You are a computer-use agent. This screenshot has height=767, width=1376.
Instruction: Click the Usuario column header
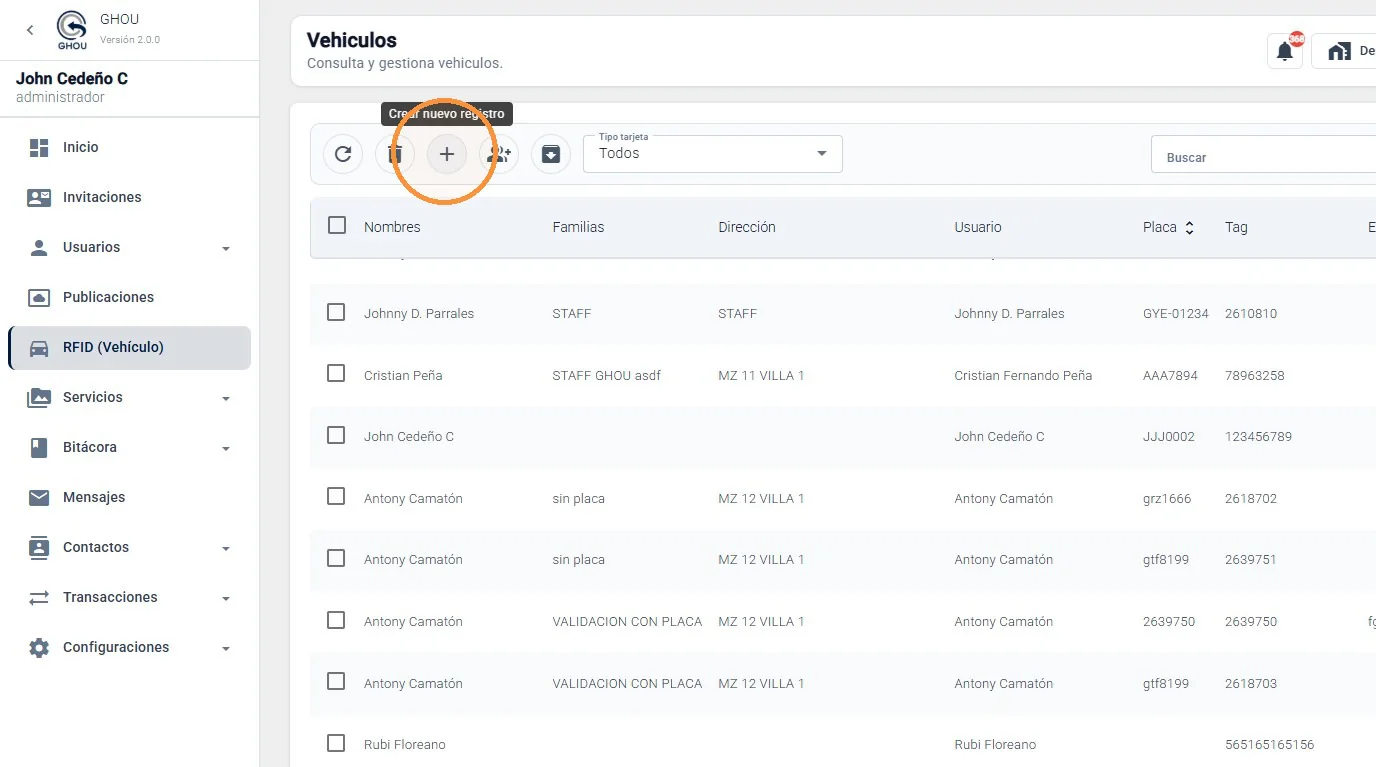coord(978,227)
